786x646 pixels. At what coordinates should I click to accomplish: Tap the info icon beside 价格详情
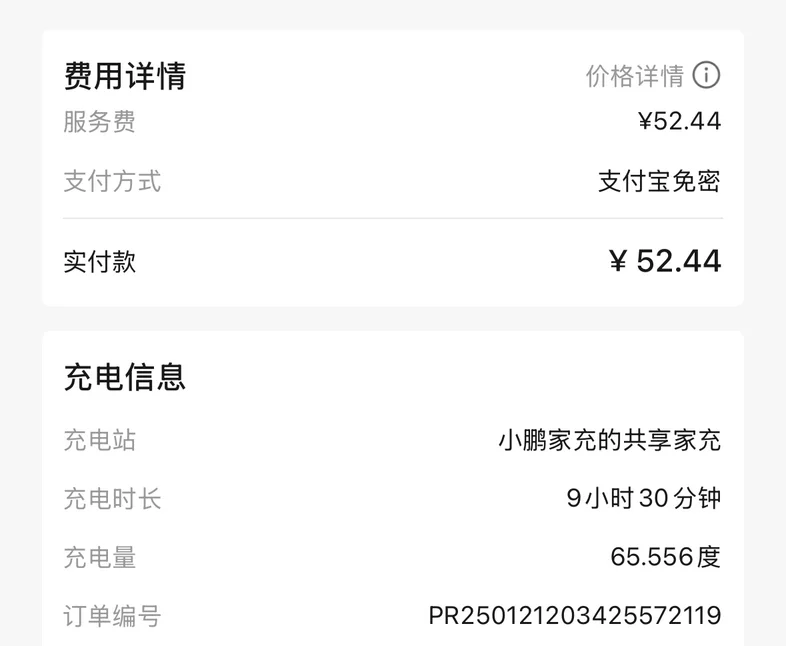[x=706, y=75]
